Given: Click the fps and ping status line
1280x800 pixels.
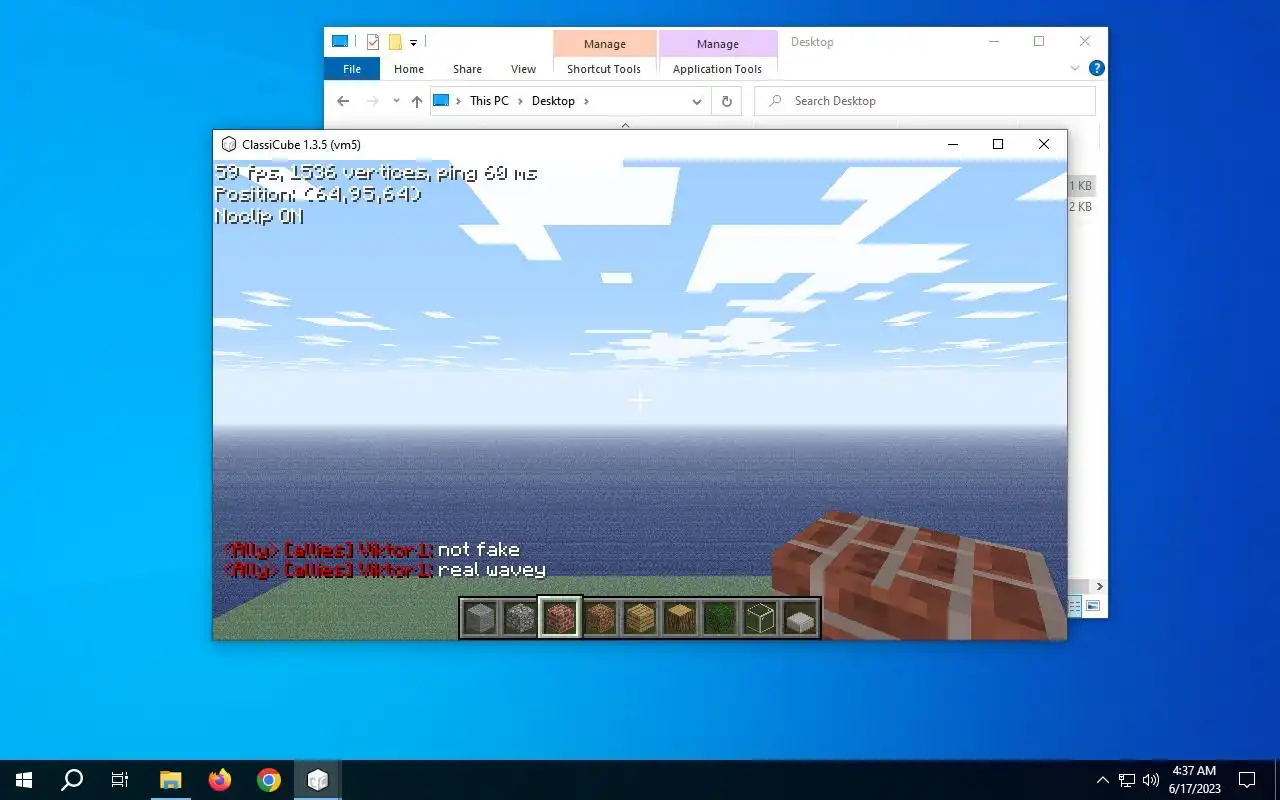Looking at the screenshot, I should (x=376, y=172).
